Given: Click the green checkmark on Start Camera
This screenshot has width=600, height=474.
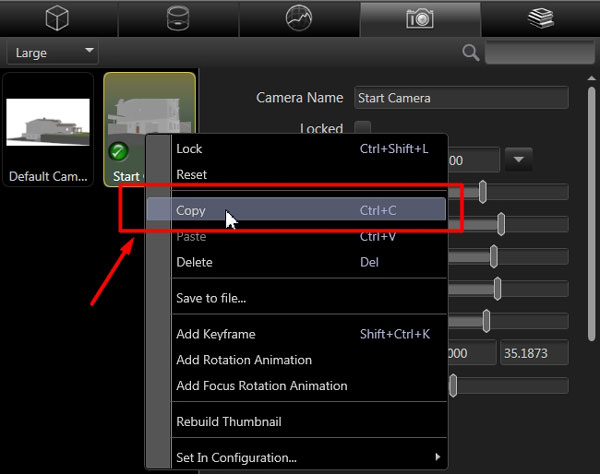Looking at the screenshot, I should click(119, 153).
